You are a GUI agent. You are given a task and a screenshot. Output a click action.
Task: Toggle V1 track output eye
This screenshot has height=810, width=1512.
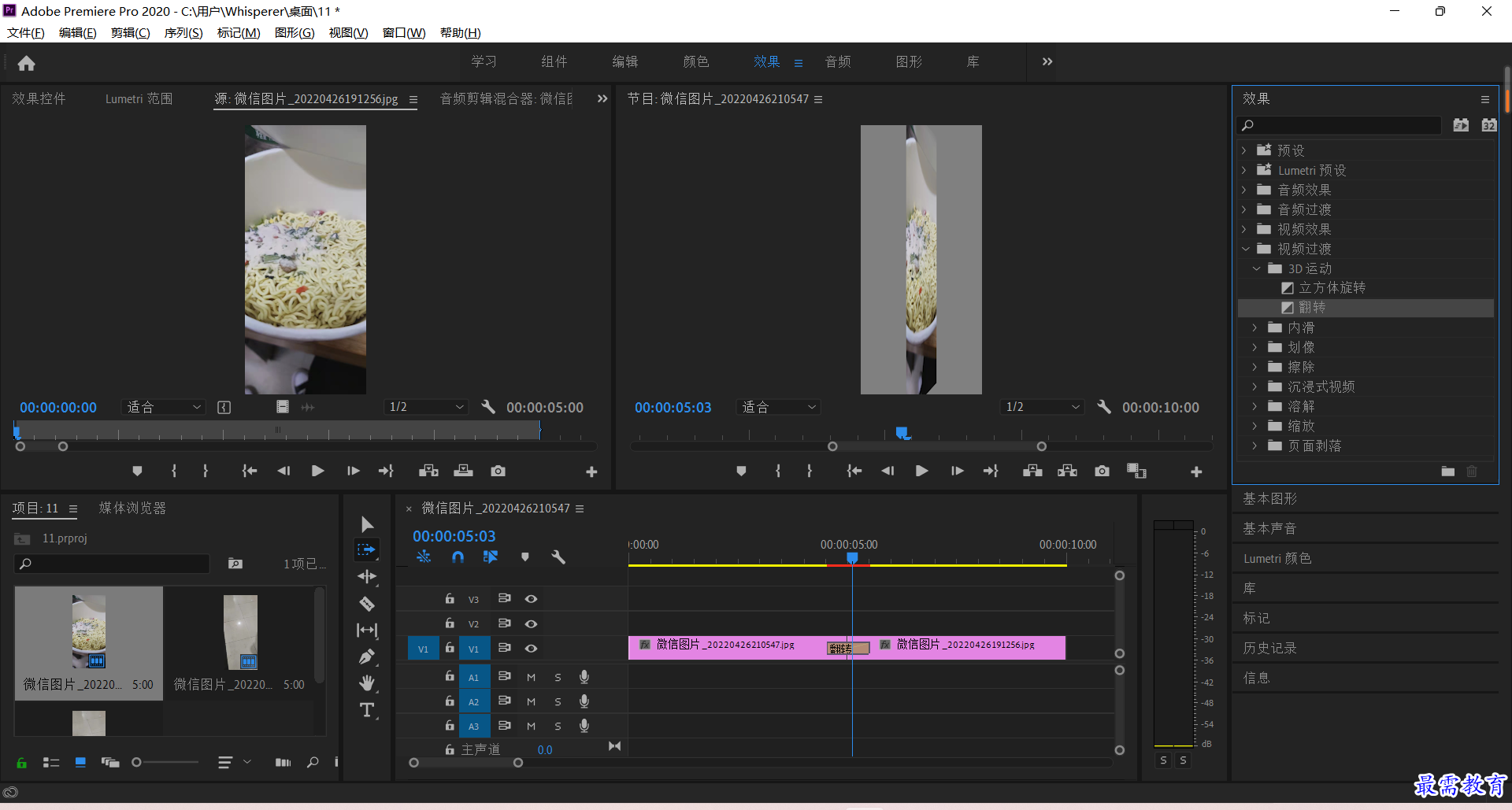(532, 649)
